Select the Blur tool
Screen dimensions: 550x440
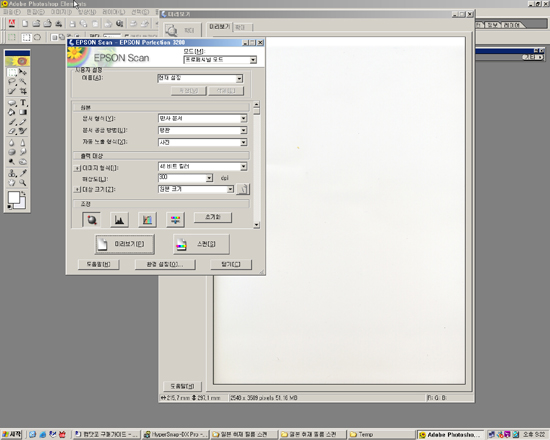click(12, 143)
